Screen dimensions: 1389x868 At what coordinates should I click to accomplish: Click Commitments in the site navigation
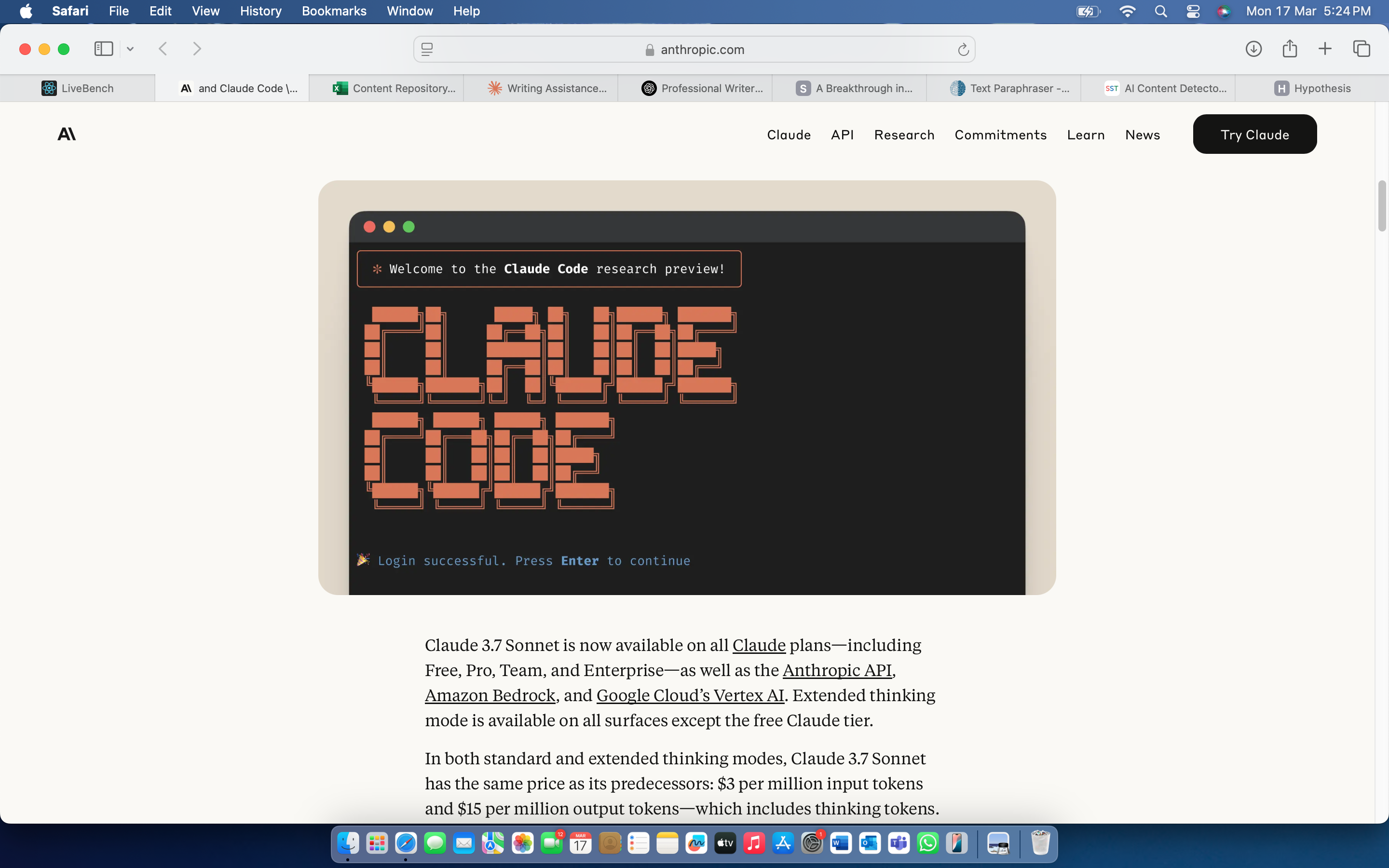1000,135
